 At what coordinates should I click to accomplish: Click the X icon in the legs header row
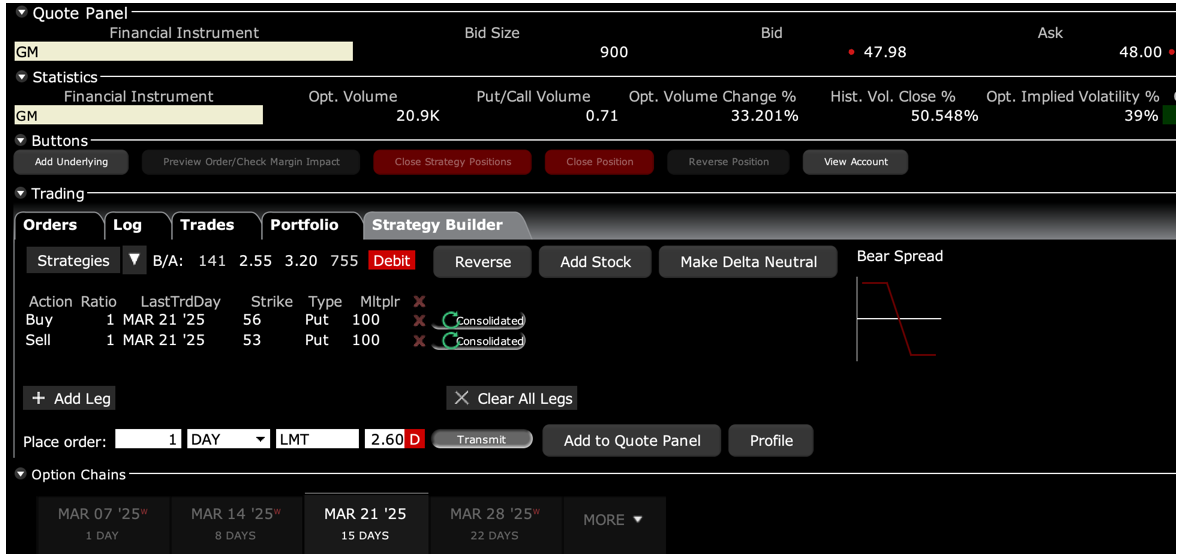click(x=419, y=302)
